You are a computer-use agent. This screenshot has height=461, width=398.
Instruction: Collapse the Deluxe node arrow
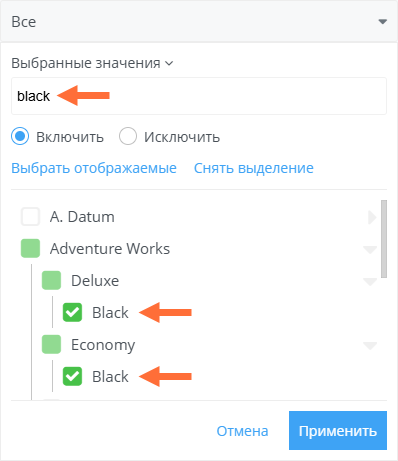pos(370,282)
